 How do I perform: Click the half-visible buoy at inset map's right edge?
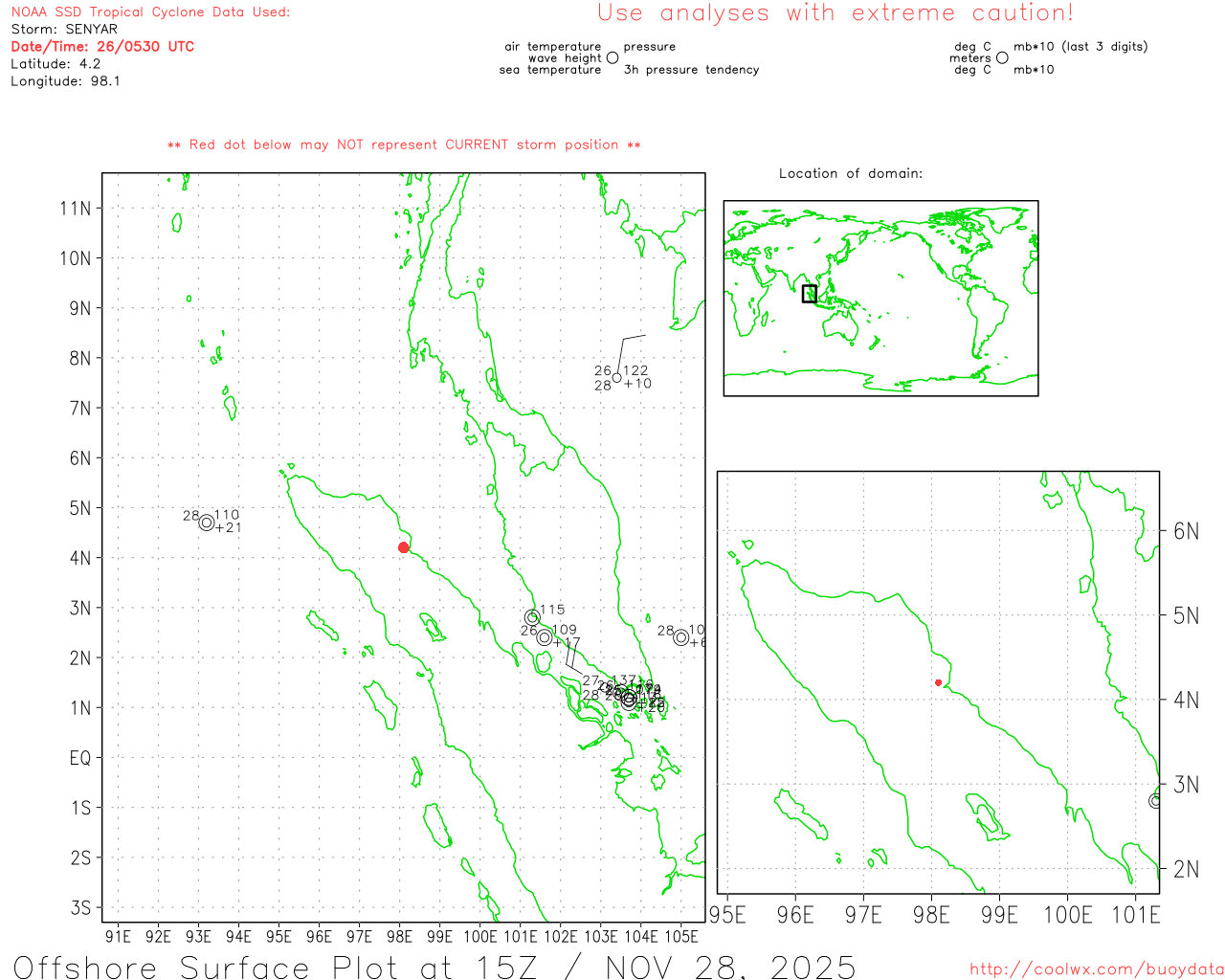click(x=1155, y=800)
